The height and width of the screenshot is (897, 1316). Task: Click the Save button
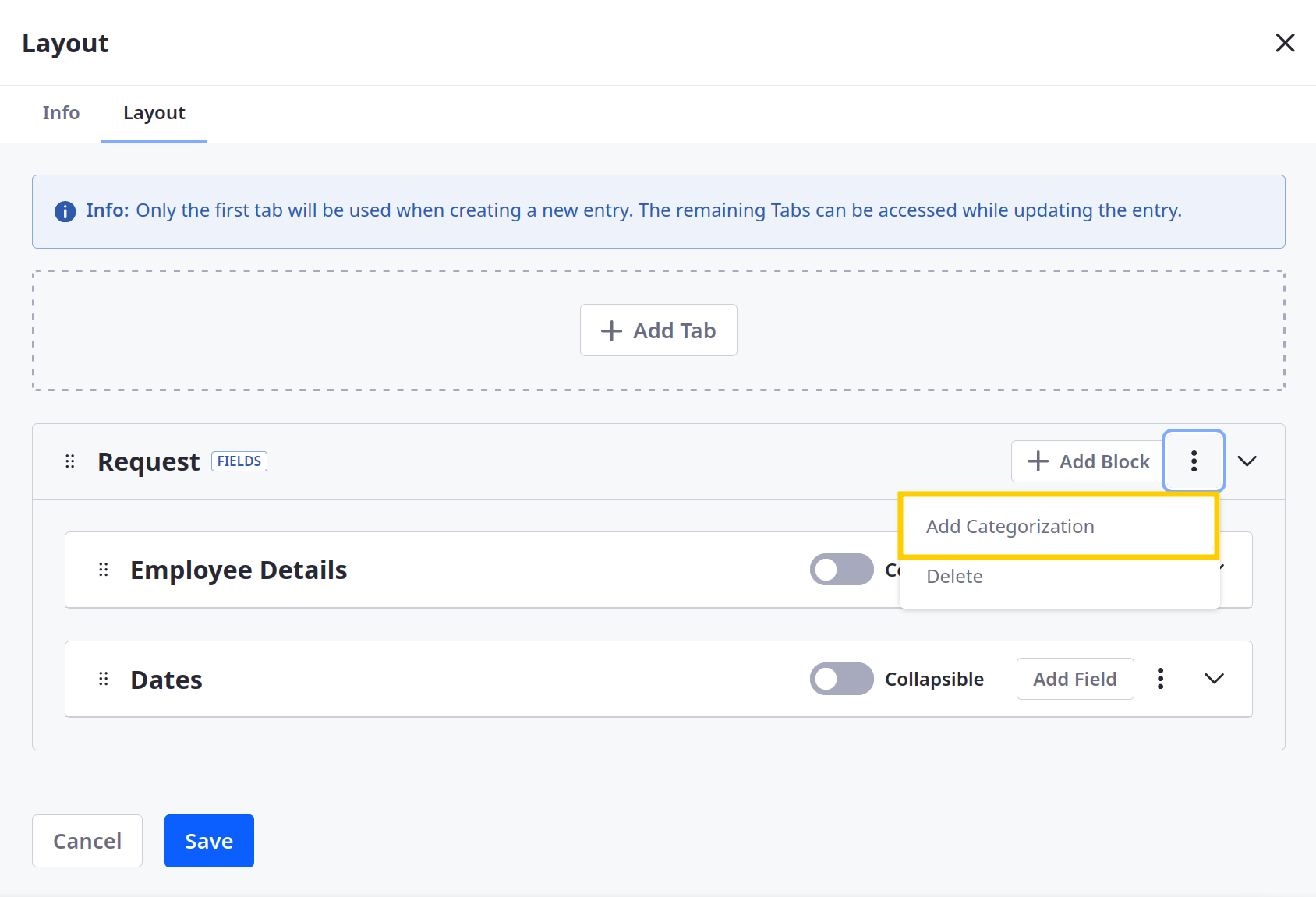tap(209, 841)
